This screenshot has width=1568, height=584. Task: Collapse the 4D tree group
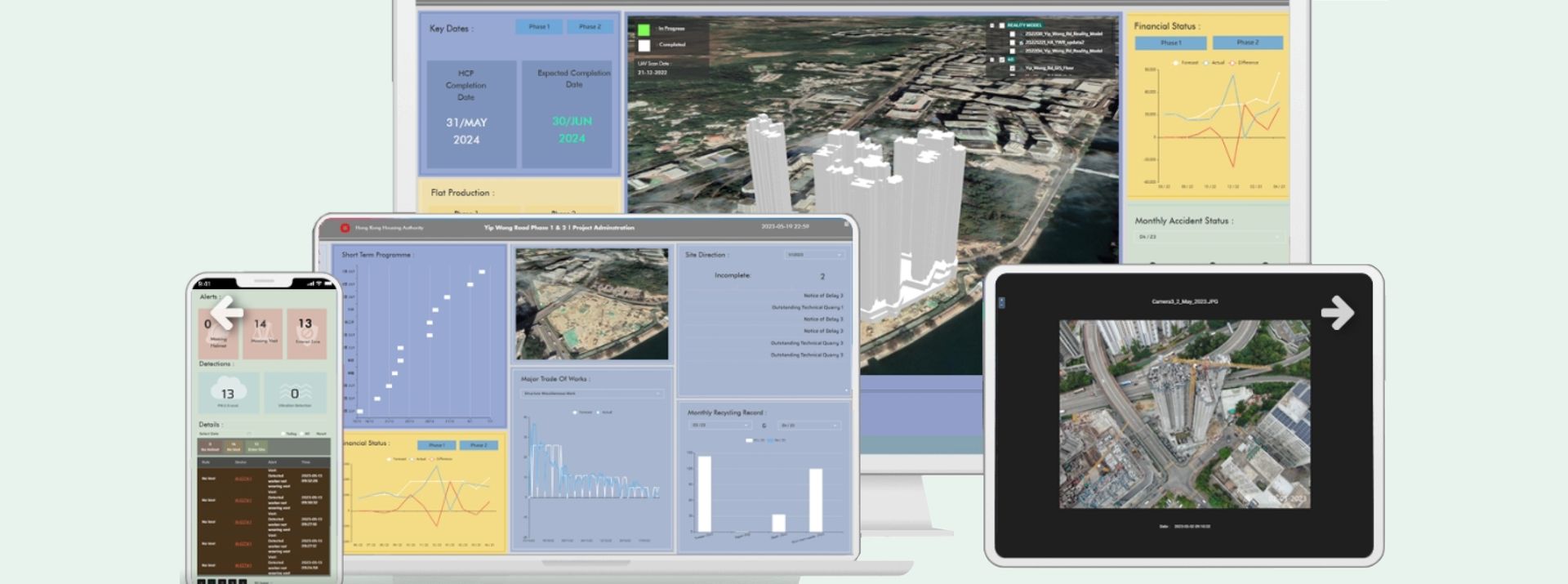coord(992,60)
